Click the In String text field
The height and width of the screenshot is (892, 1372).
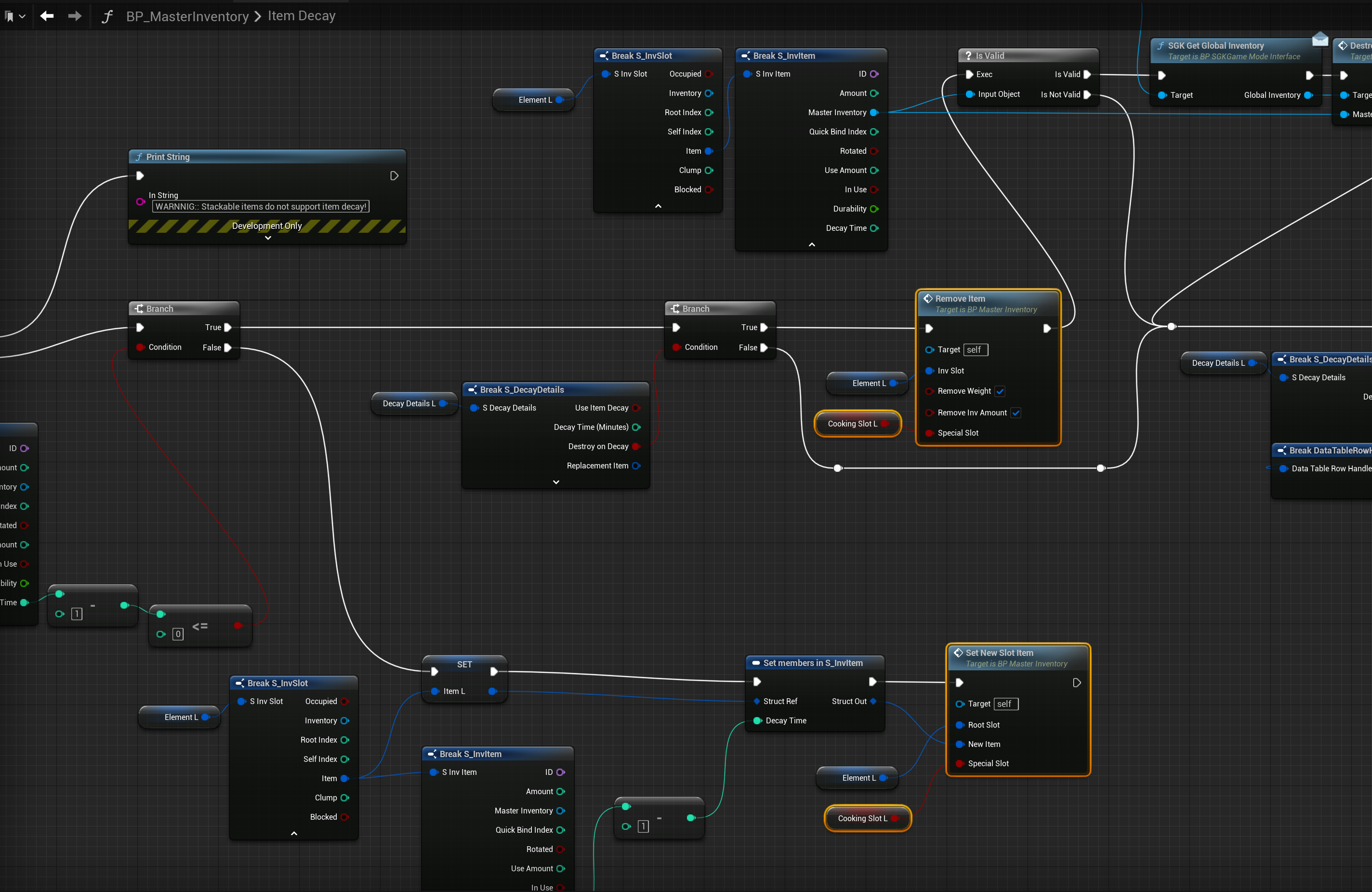tap(261, 206)
